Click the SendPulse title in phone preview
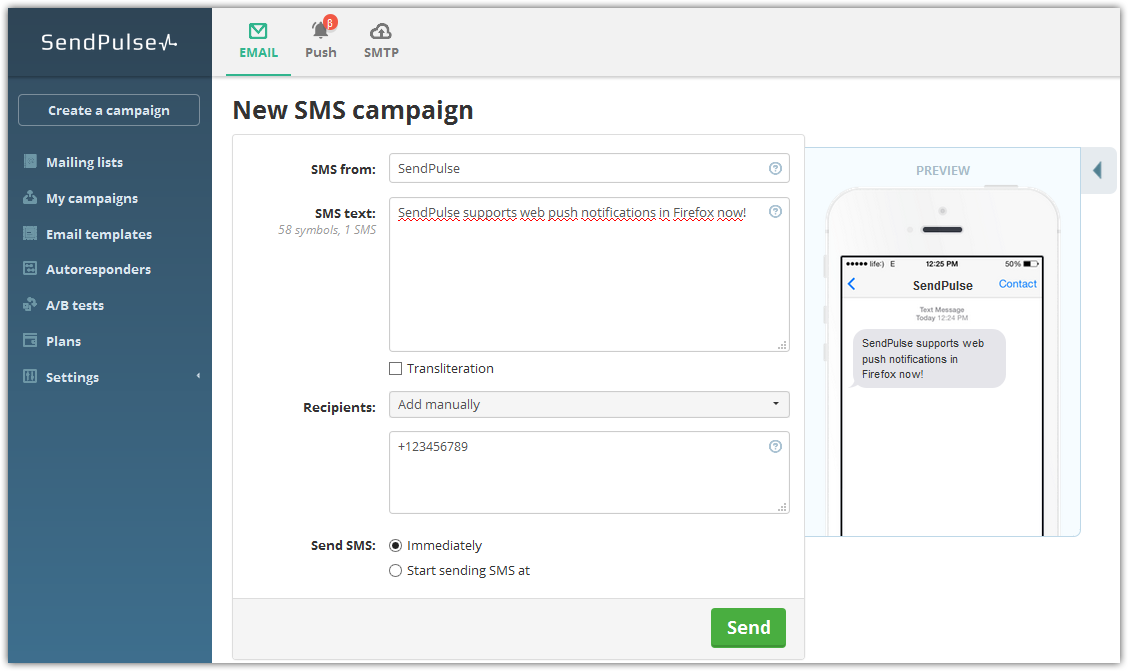This screenshot has width=1128, height=671. coord(942,286)
